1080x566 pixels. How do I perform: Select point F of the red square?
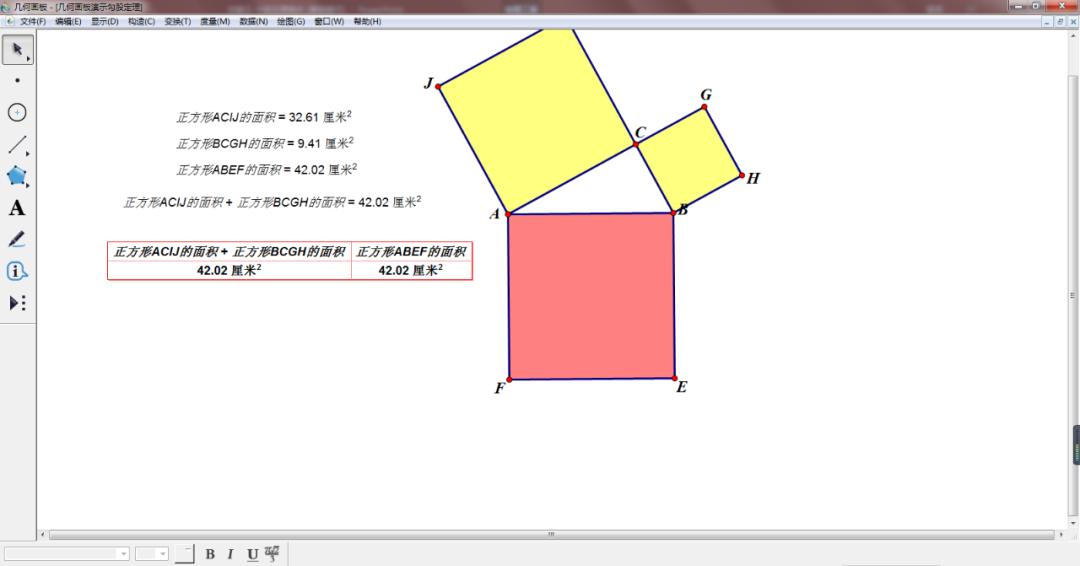(509, 379)
